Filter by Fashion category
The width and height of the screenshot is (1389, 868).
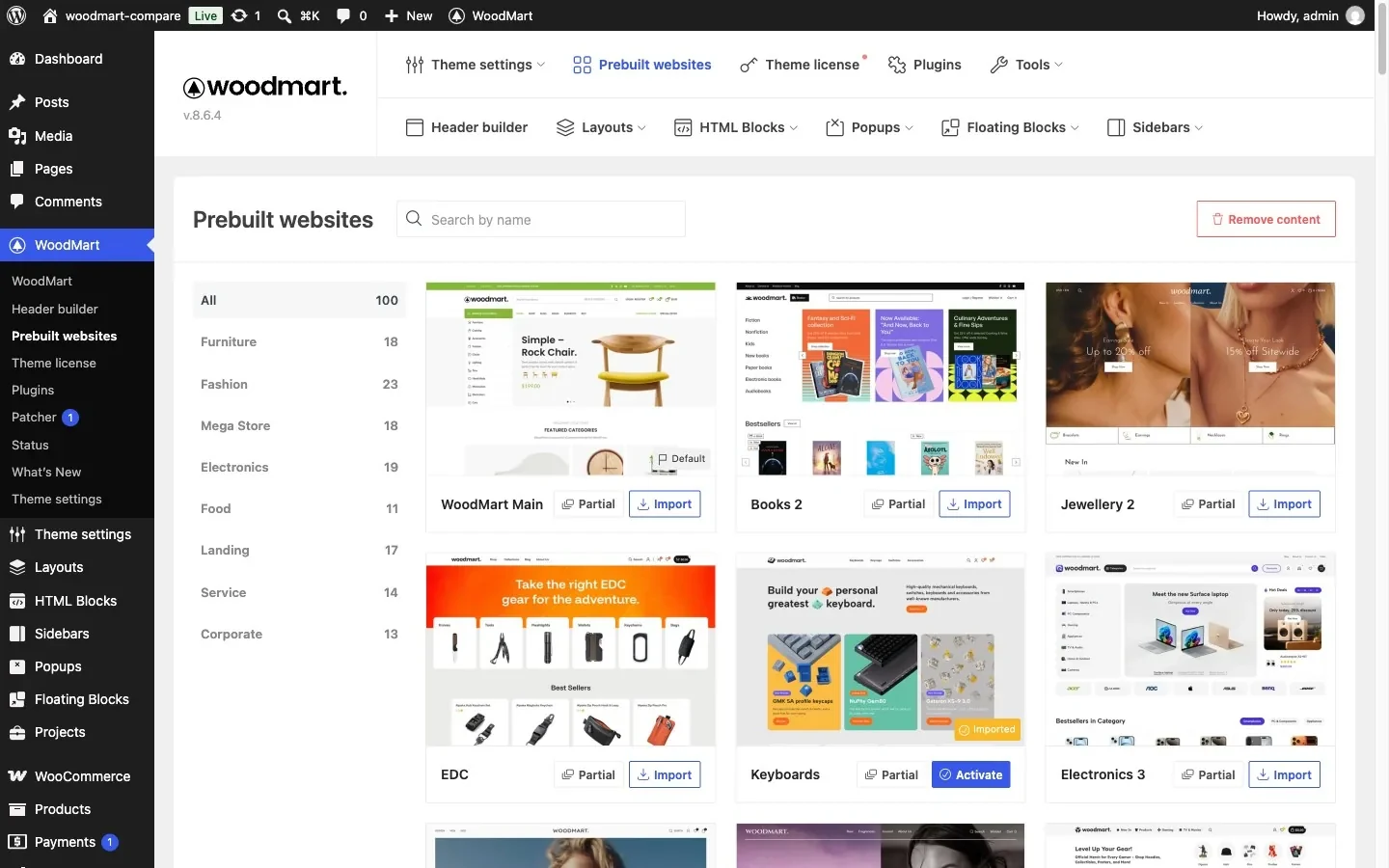299,384
